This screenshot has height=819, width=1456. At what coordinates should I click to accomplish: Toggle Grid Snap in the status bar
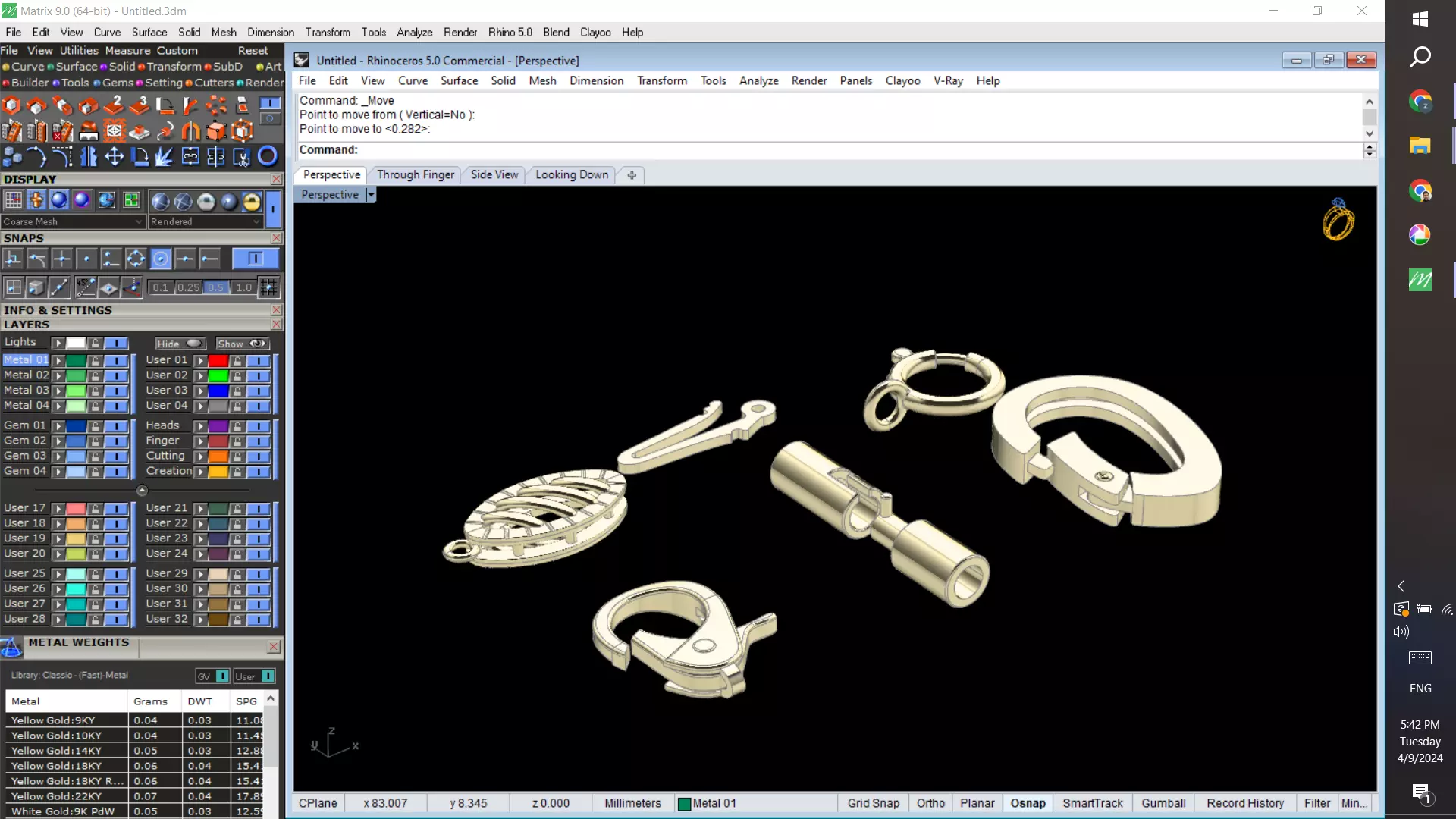click(x=873, y=803)
